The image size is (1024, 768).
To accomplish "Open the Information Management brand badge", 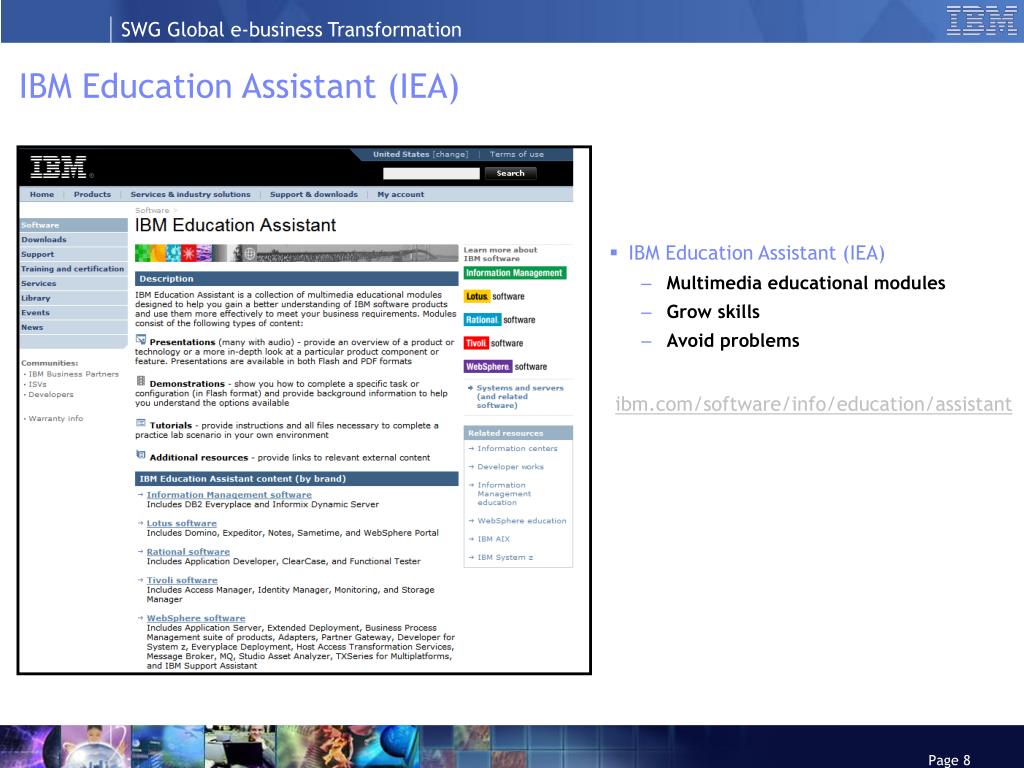I will coord(515,273).
